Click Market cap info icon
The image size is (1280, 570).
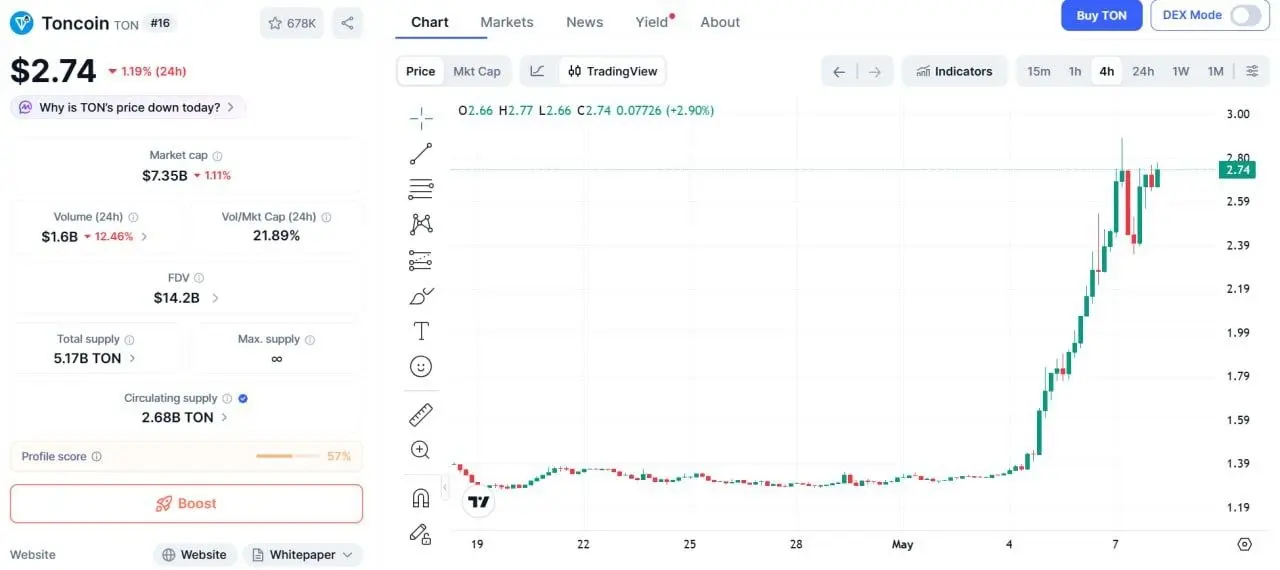[217, 156]
